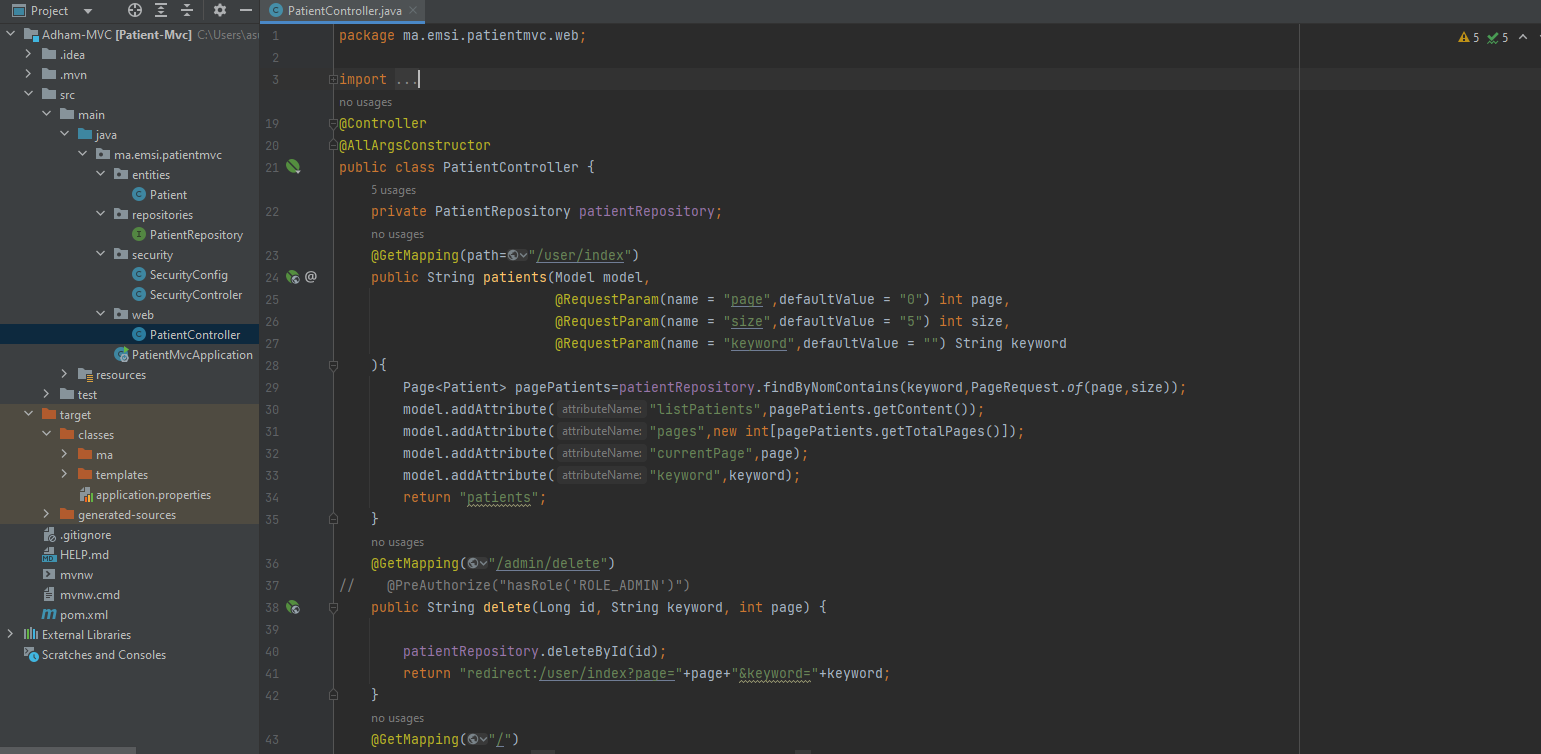The width and height of the screenshot is (1541, 754).
Task: Click the URL mapping globe icon beside line 24
Action: coord(292,276)
